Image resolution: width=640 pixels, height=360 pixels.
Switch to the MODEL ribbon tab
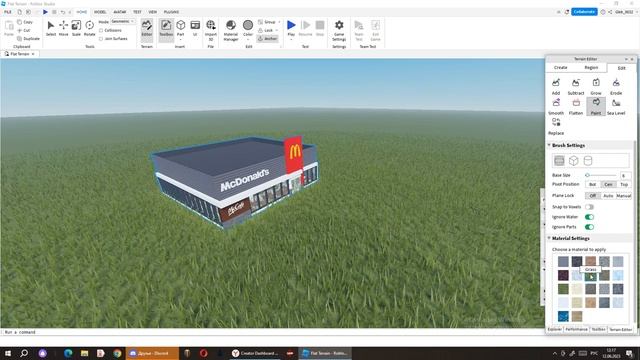point(100,12)
